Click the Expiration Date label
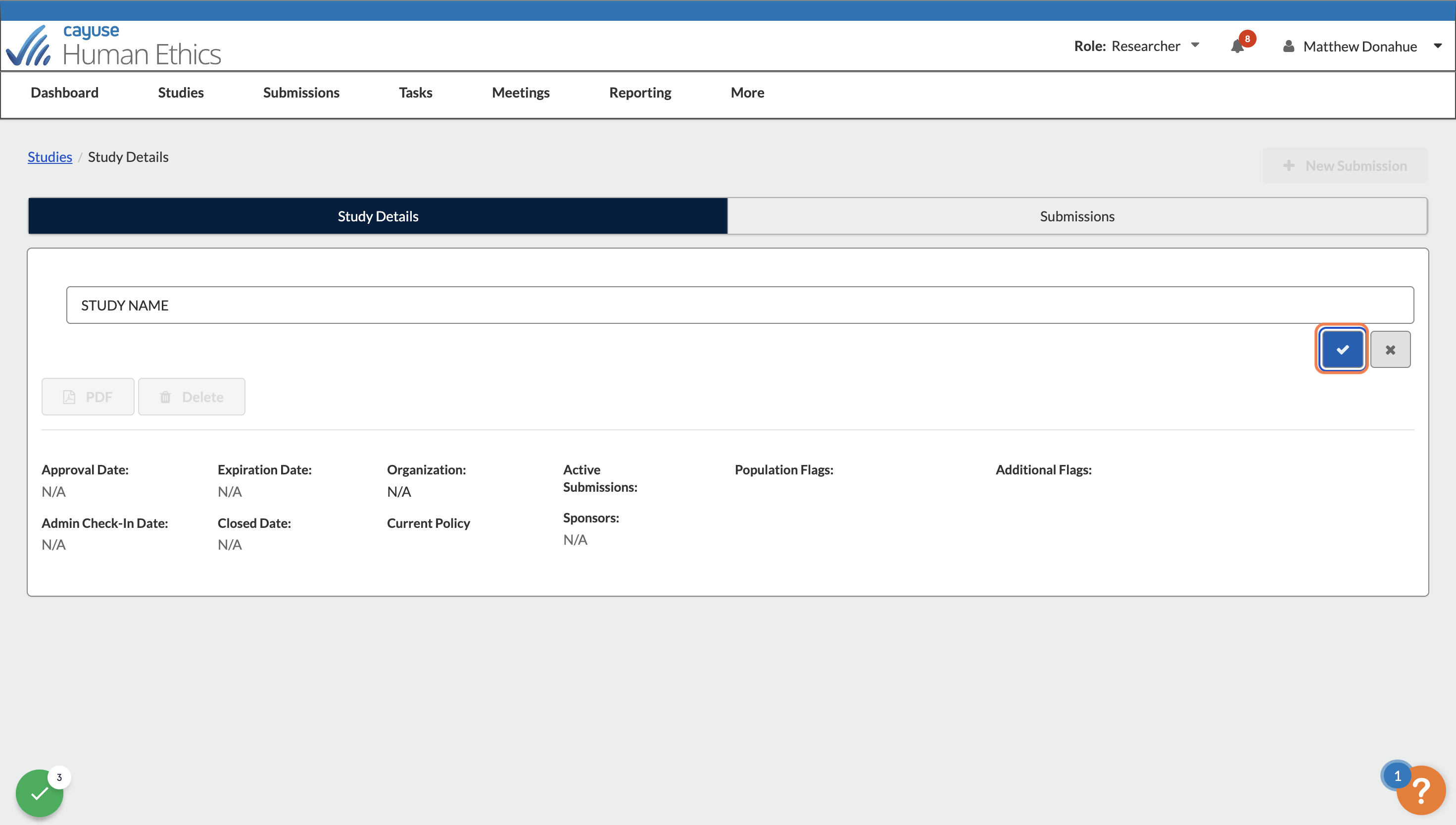Screen dimensions: 1456x825 click(x=264, y=470)
